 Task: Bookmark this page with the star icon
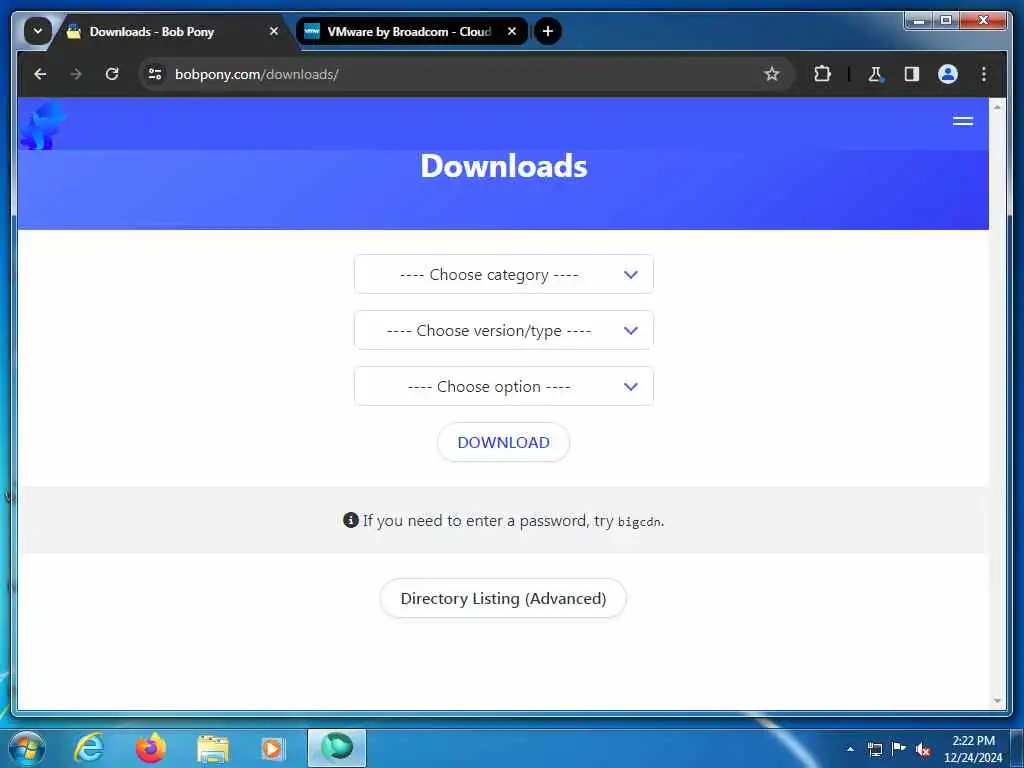pyautogui.click(x=772, y=74)
